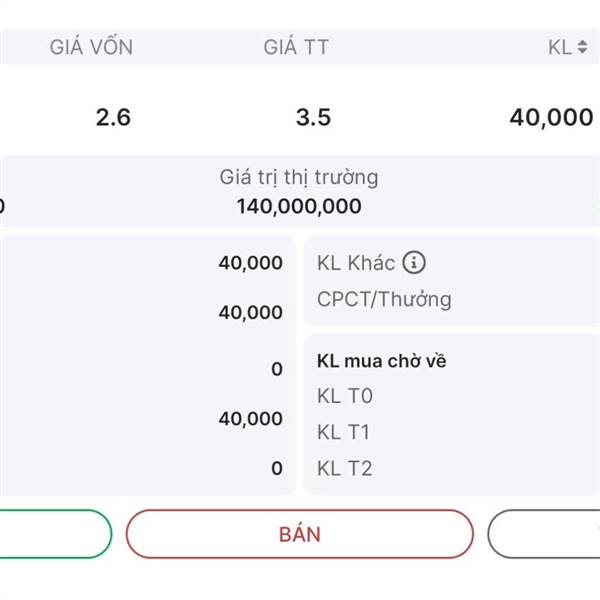Select the GIÁ VỐN column header
The height and width of the screenshot is (600, 600).
click(91, 47)
